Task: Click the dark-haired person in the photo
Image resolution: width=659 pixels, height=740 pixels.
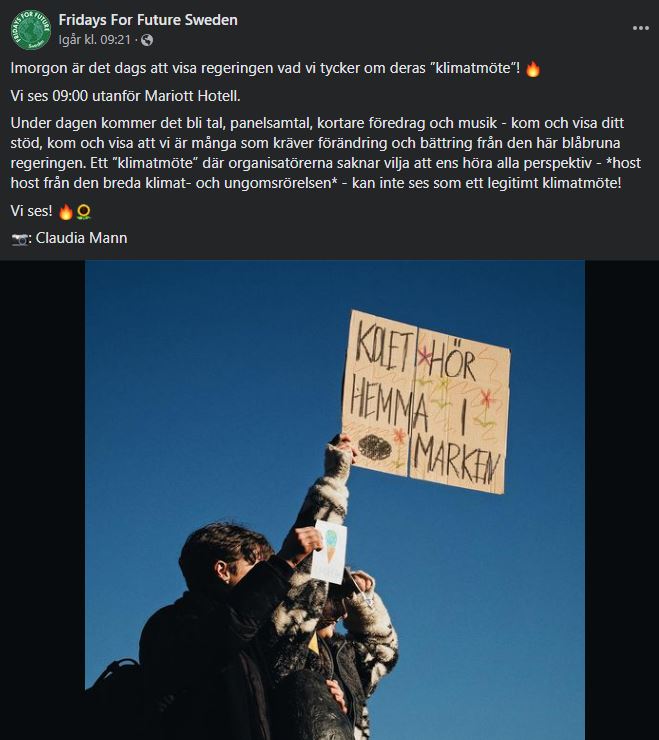Action: coord(222,632)
